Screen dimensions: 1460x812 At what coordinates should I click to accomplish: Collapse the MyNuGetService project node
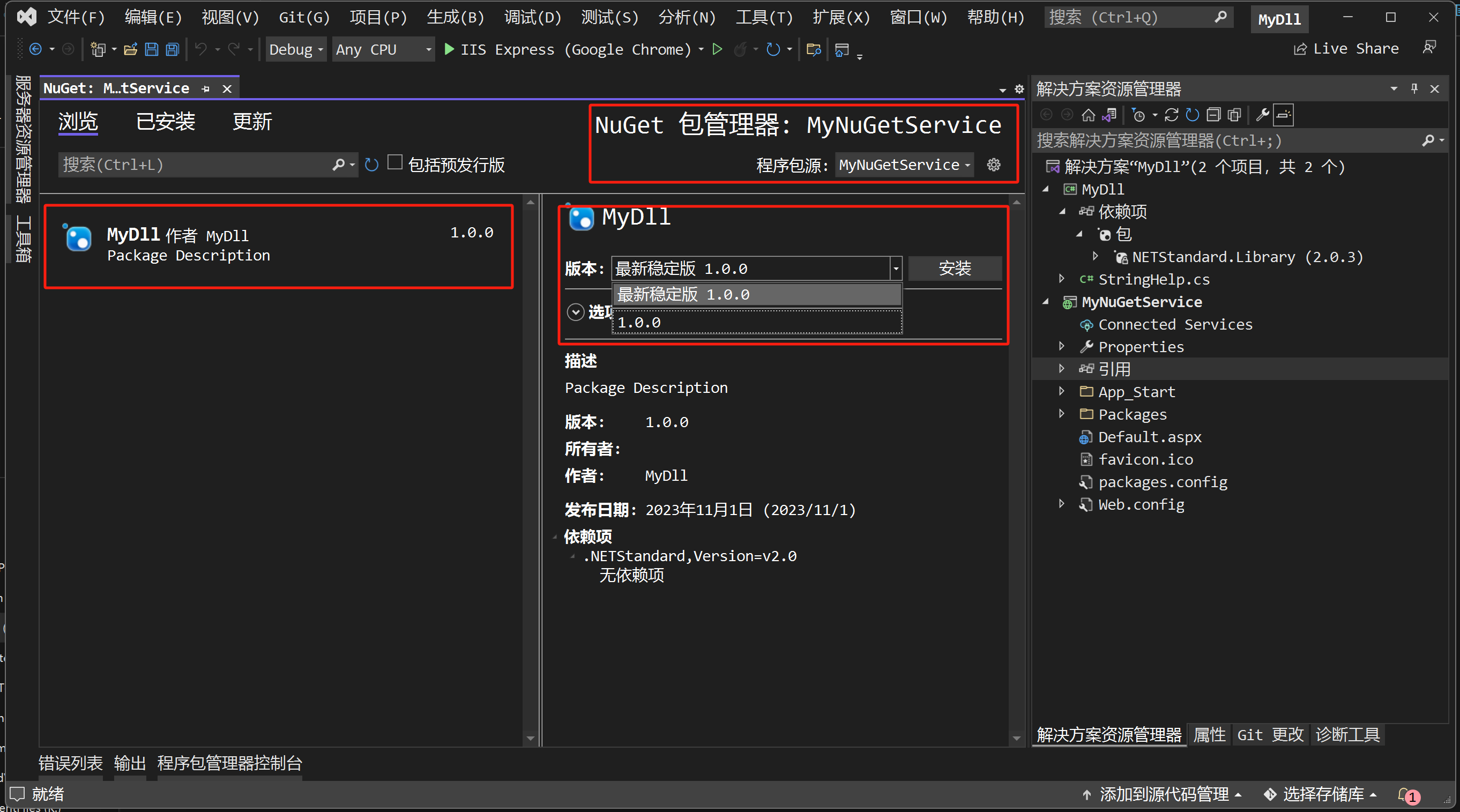(1046, 302)
